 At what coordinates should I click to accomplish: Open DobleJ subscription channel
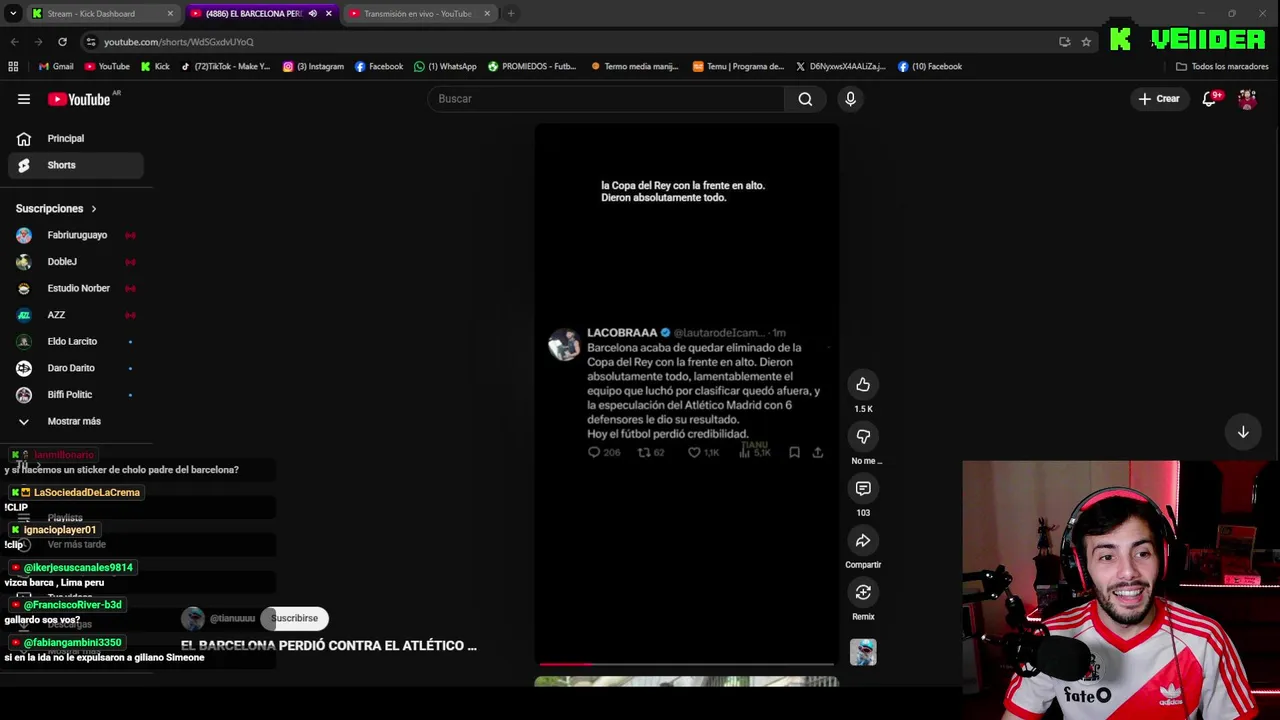point(75,262)
